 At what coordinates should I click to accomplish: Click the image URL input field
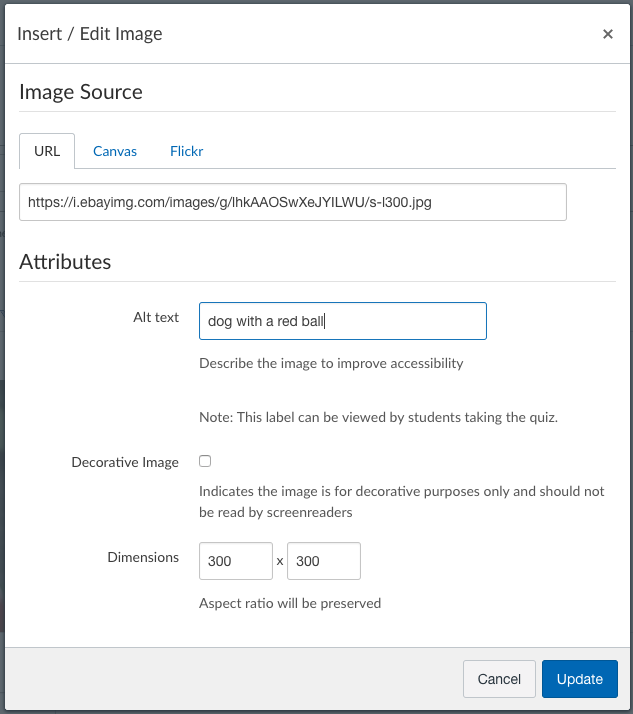click(x=293, y=201)
